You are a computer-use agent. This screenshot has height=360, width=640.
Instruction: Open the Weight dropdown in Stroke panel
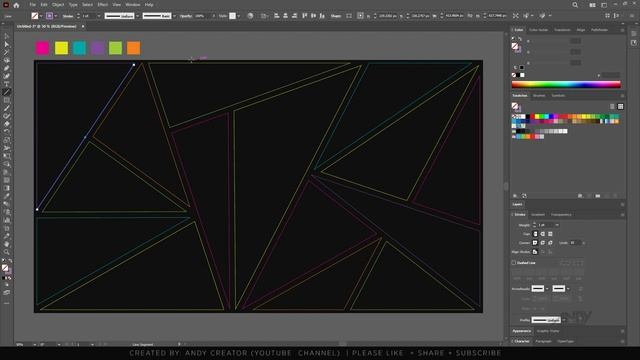click(x=557, y=225)
